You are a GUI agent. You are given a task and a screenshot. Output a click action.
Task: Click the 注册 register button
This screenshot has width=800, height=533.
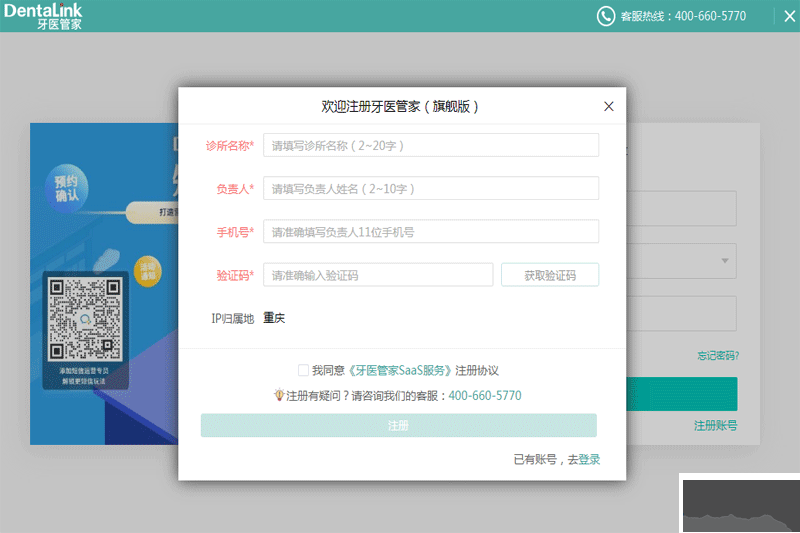[398, 425]
